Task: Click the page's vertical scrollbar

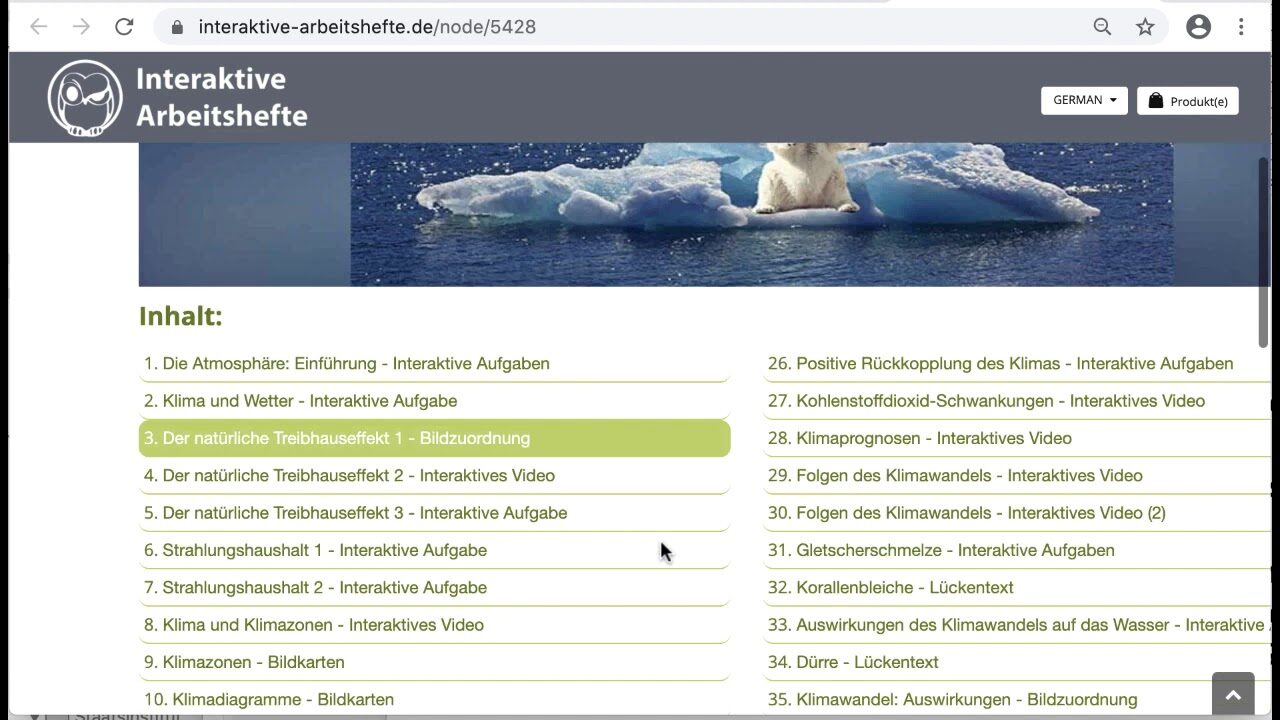Action: (x=1263, y=252)
